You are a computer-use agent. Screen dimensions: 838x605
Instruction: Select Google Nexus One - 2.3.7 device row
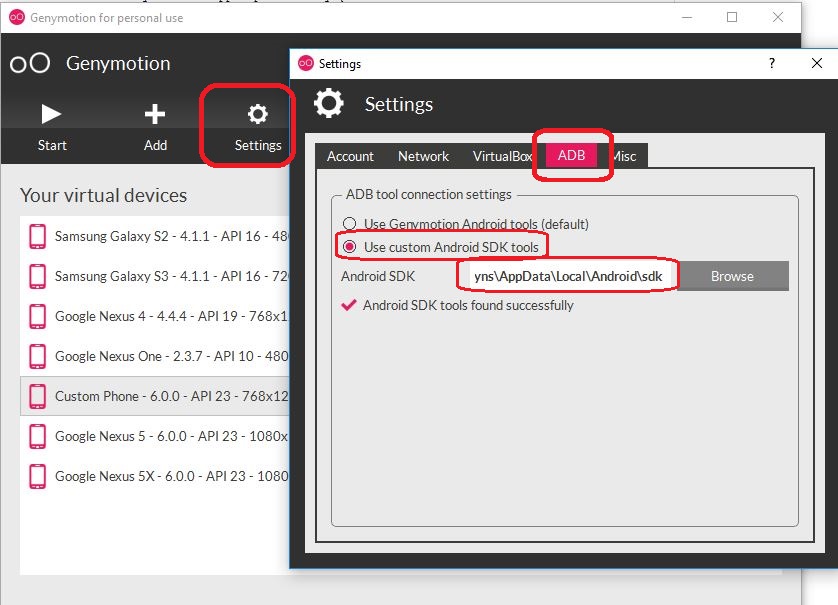click(155, 356)
